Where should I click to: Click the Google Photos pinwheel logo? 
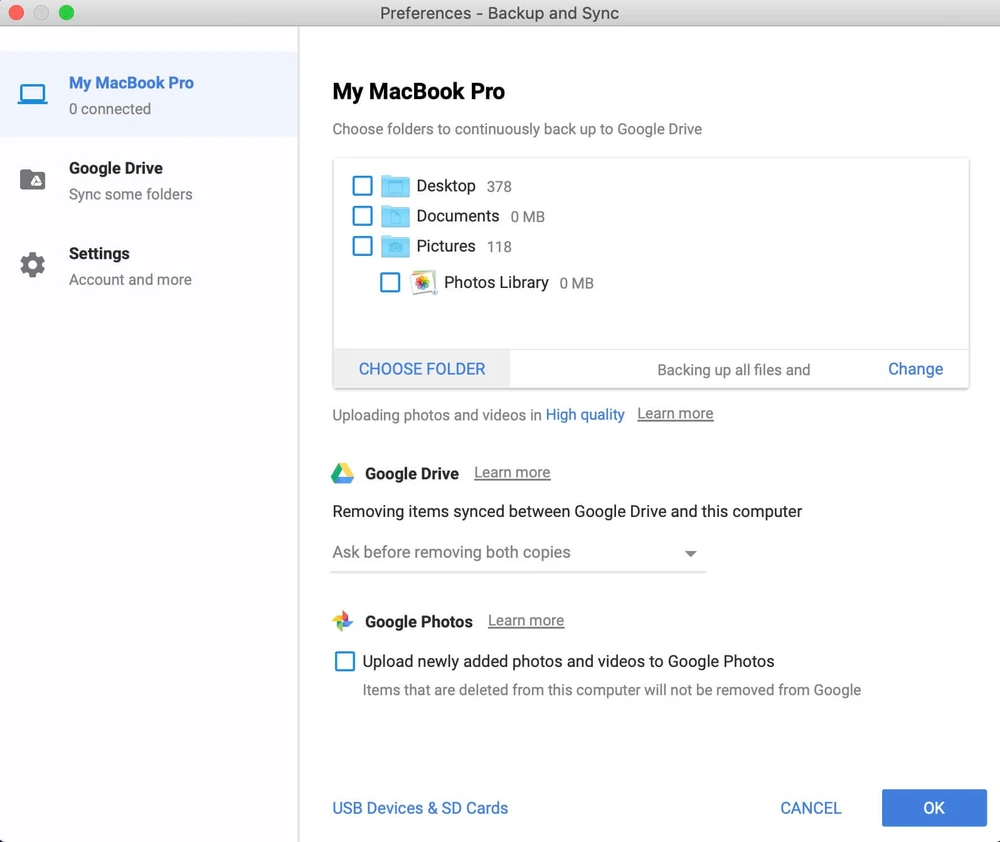[343, 622]
